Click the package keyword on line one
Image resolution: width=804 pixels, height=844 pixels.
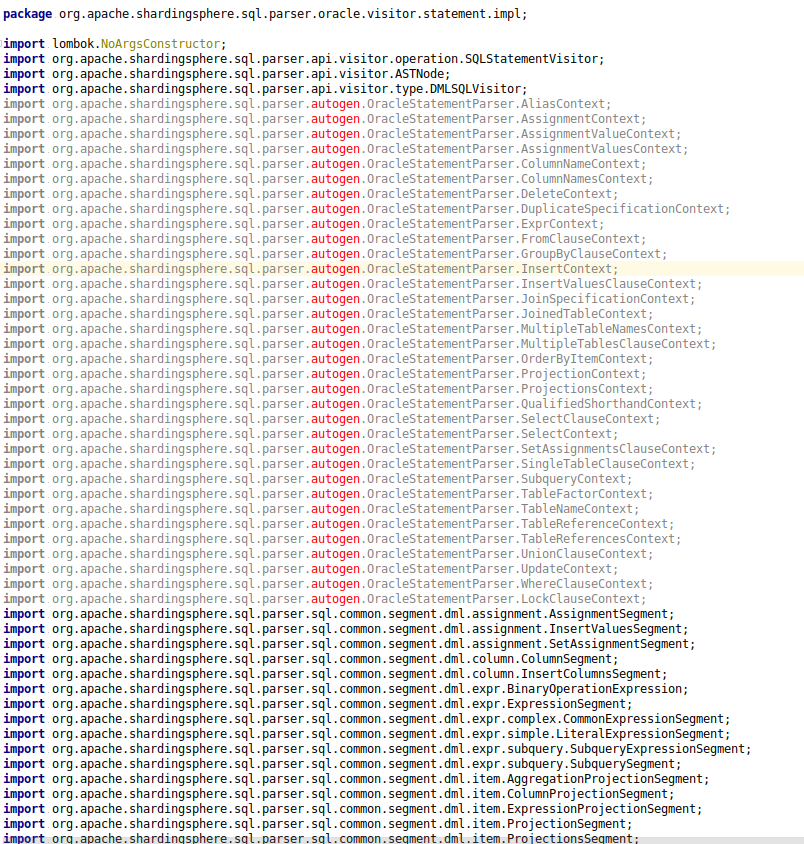click(x=27, y=14)
